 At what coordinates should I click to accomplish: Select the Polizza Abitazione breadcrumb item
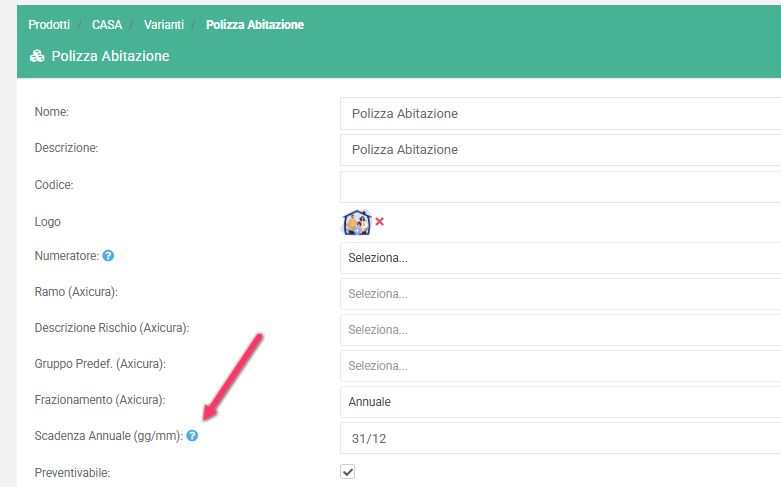[255, 24]
